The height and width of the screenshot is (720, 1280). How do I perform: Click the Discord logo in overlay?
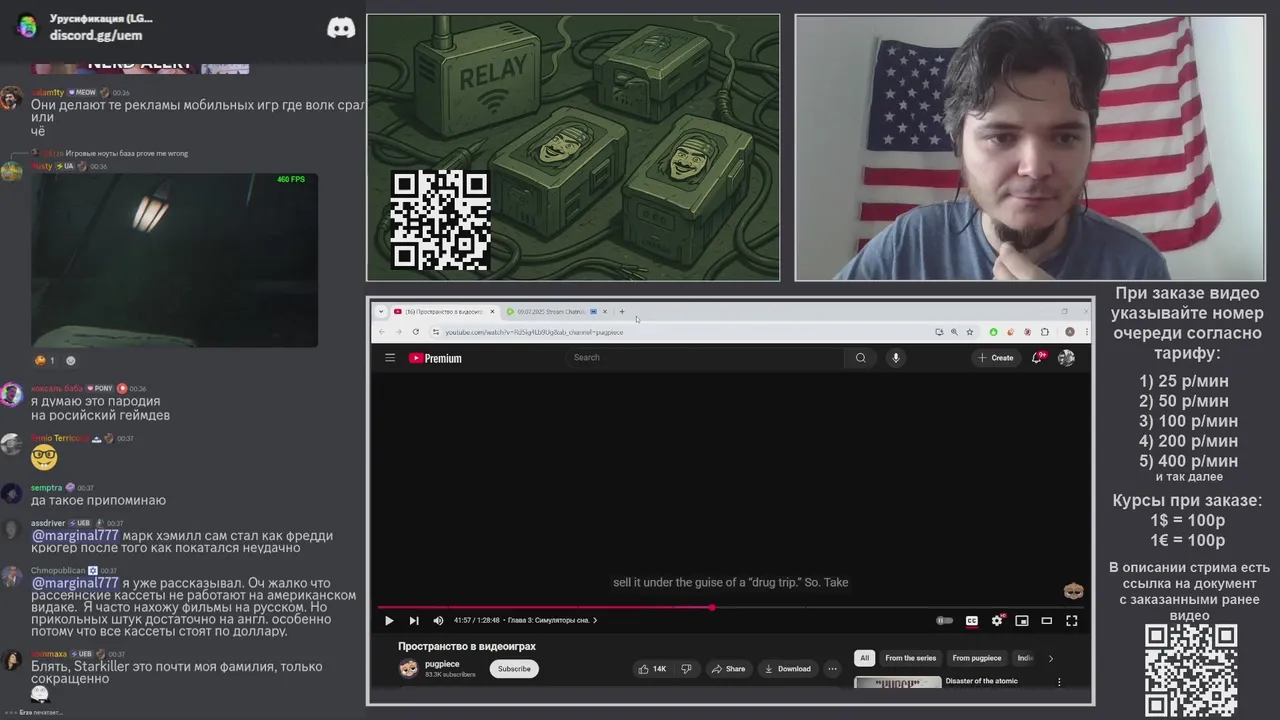pos(341,28)
